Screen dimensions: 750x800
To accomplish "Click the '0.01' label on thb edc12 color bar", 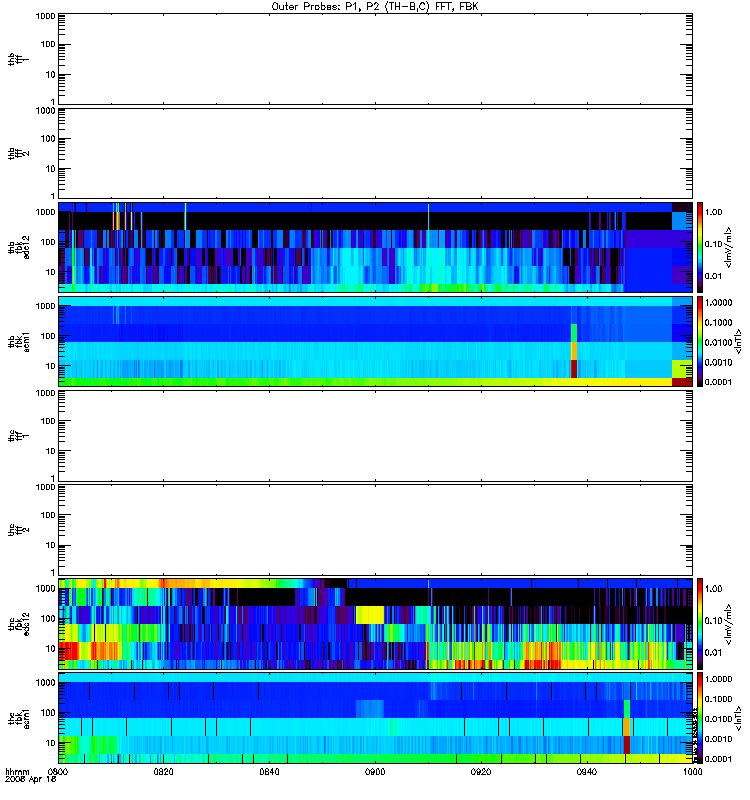I will pyautogui.click(x=713, y=276).
